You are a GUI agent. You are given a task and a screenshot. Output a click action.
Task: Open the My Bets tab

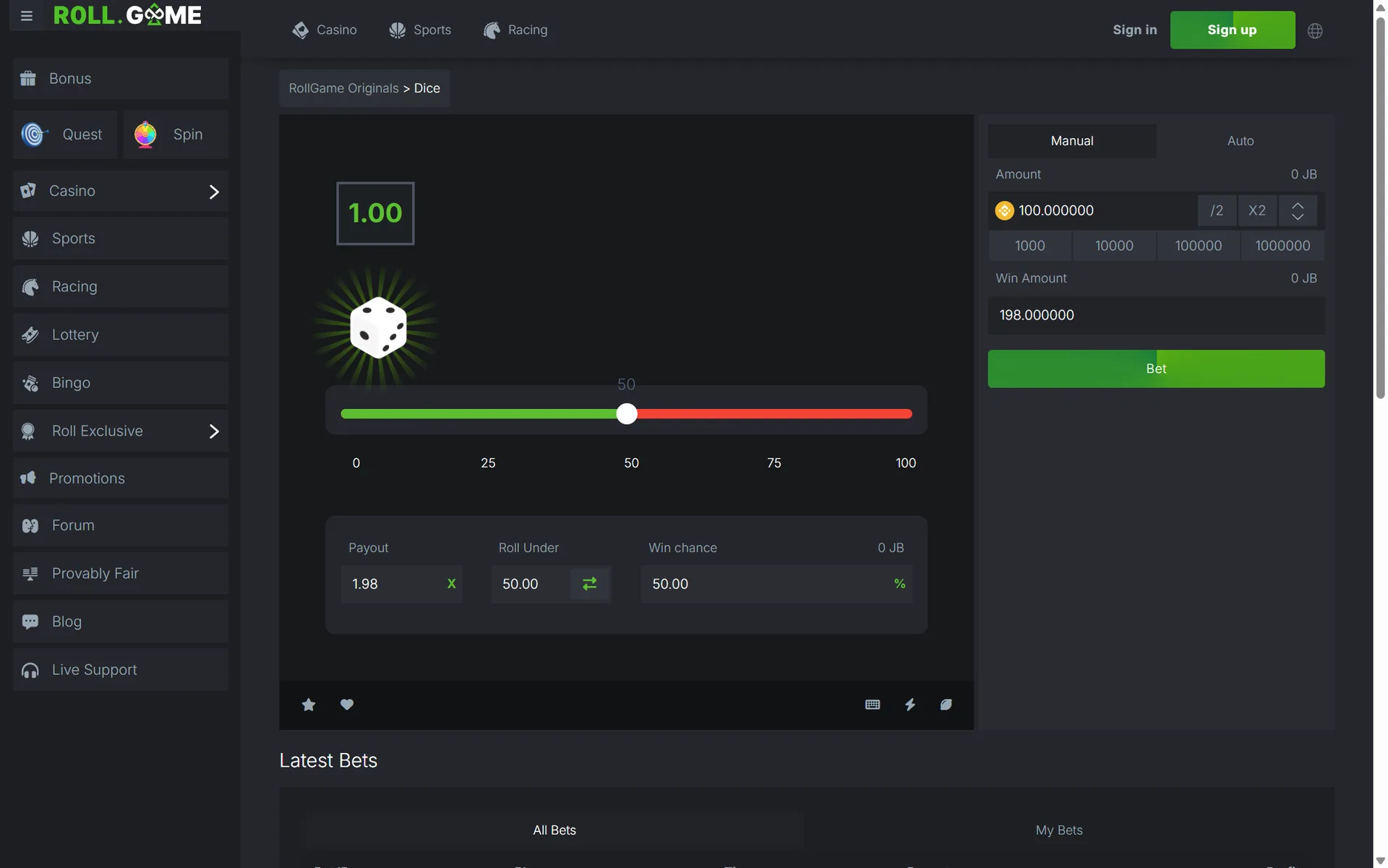pyautogui.click(x=1059, y=830)
